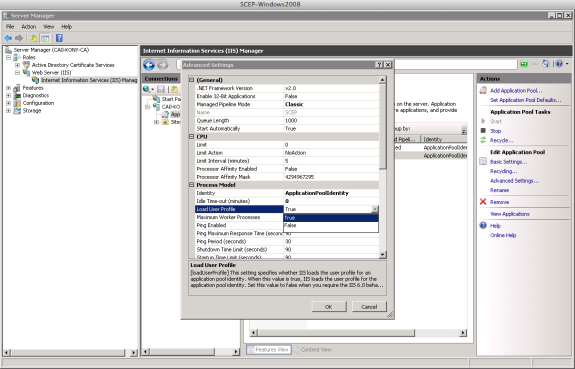Click the Identity column header in pool list
The width and height of the screenshot is (575, 369).
point(444,139)
